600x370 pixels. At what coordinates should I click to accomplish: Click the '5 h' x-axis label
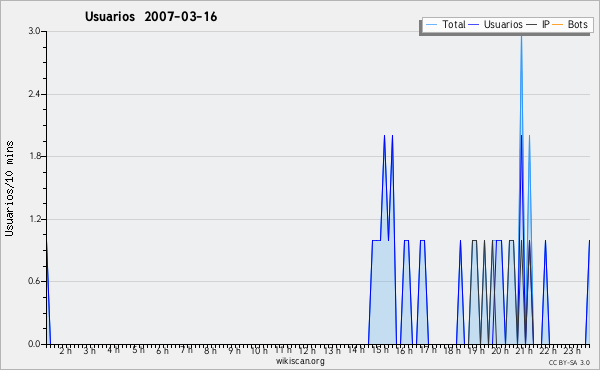pos(138,350)
